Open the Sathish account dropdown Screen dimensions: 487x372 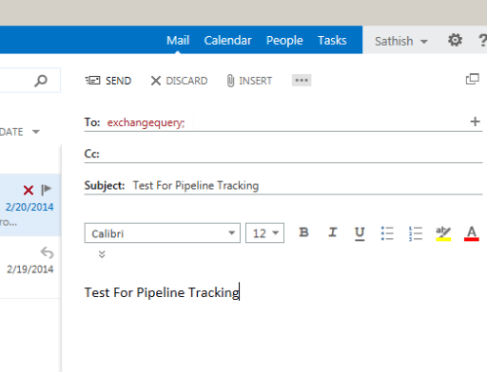(x=401, y=41)
